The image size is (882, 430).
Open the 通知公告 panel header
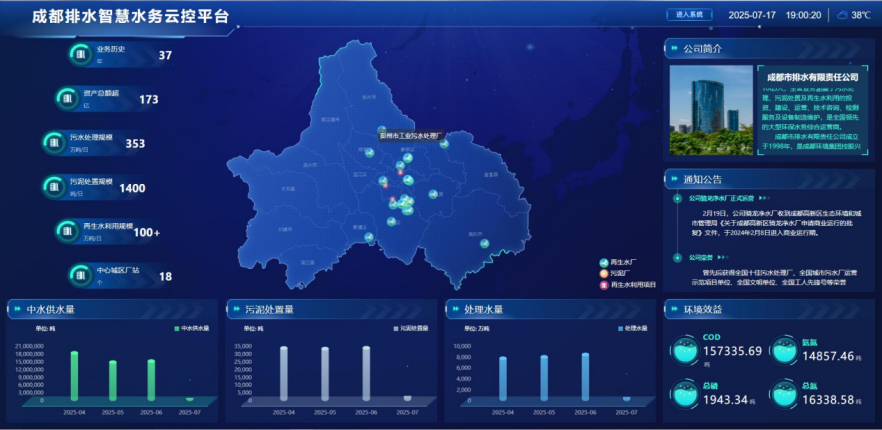coord(702,180)
